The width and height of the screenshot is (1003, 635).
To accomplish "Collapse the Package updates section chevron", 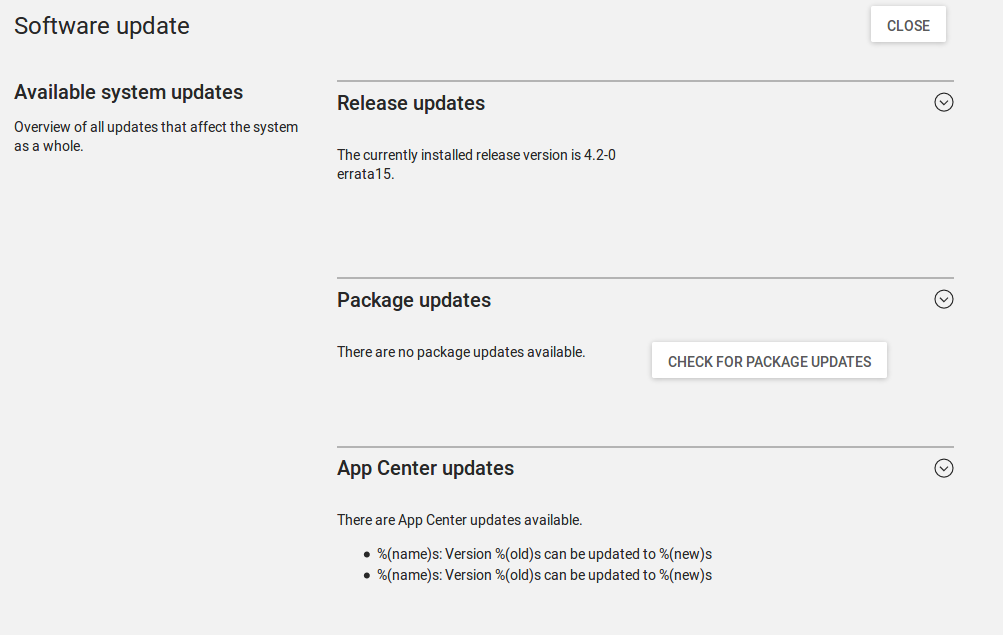I will pos(943,299).
